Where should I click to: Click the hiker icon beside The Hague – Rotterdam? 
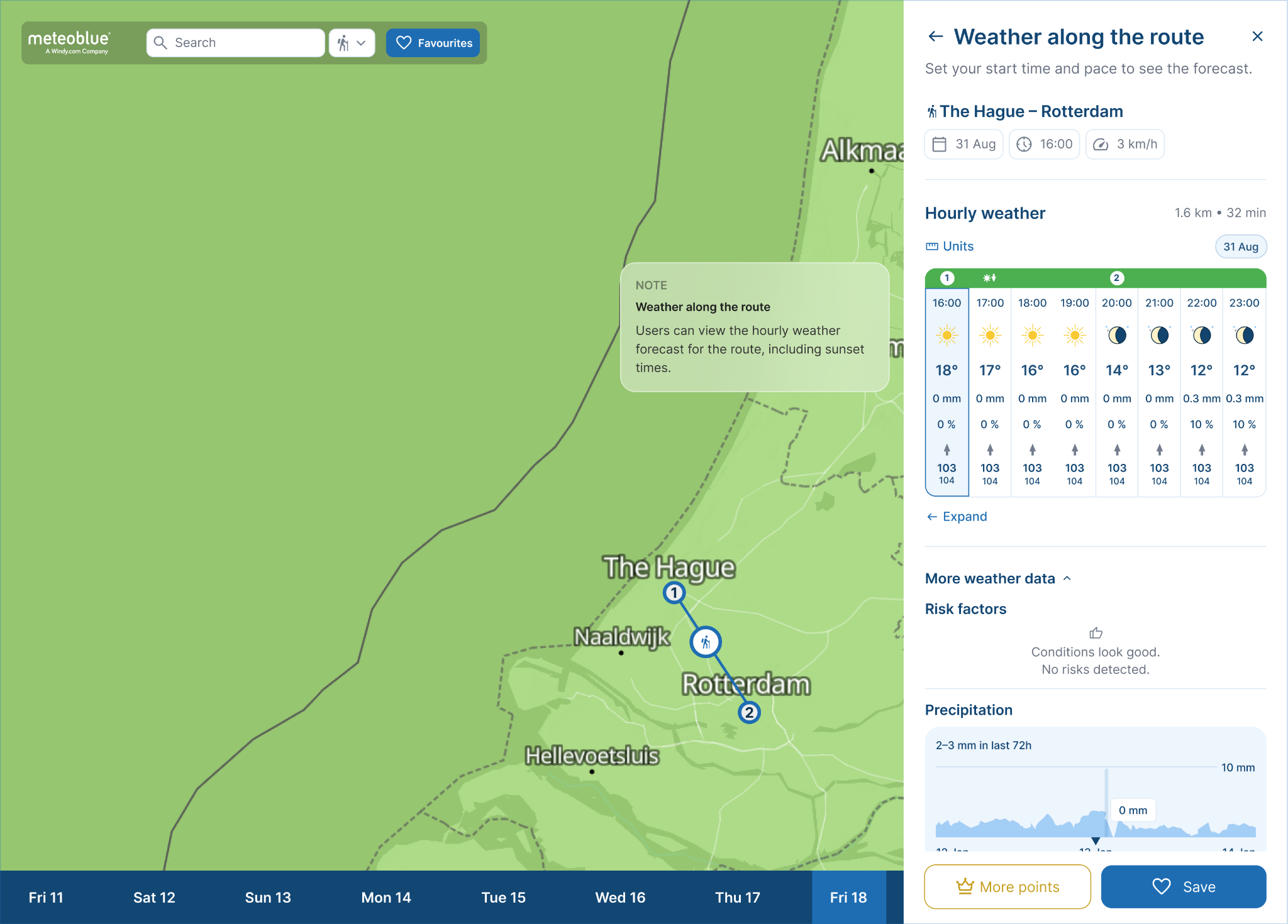point(931,112)
